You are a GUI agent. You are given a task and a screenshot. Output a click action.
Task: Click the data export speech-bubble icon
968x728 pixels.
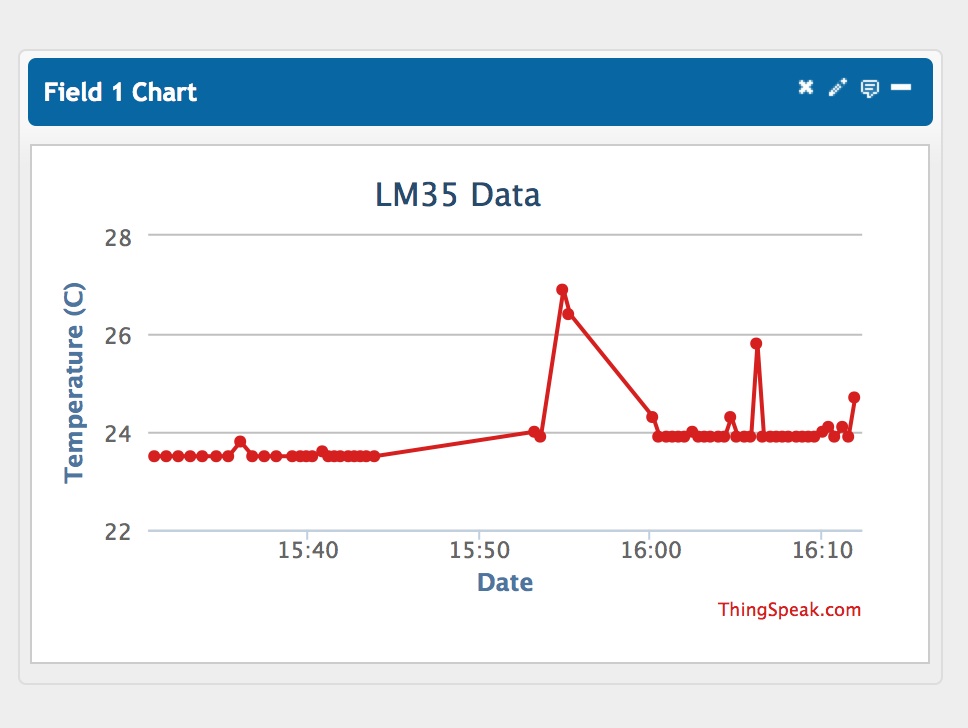tap(869, 89)
